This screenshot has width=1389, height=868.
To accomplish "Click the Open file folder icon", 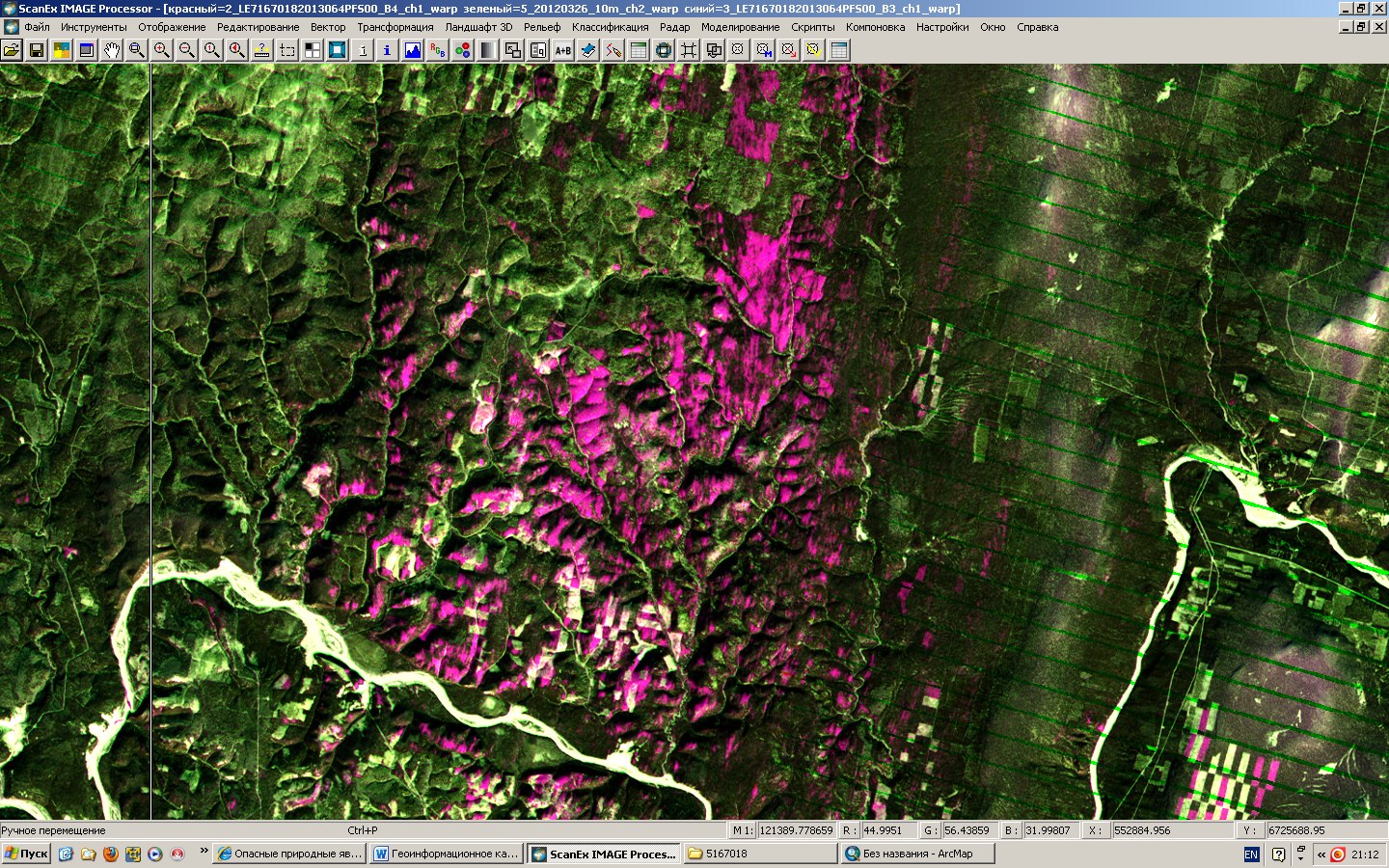I will tap(12, 50).
